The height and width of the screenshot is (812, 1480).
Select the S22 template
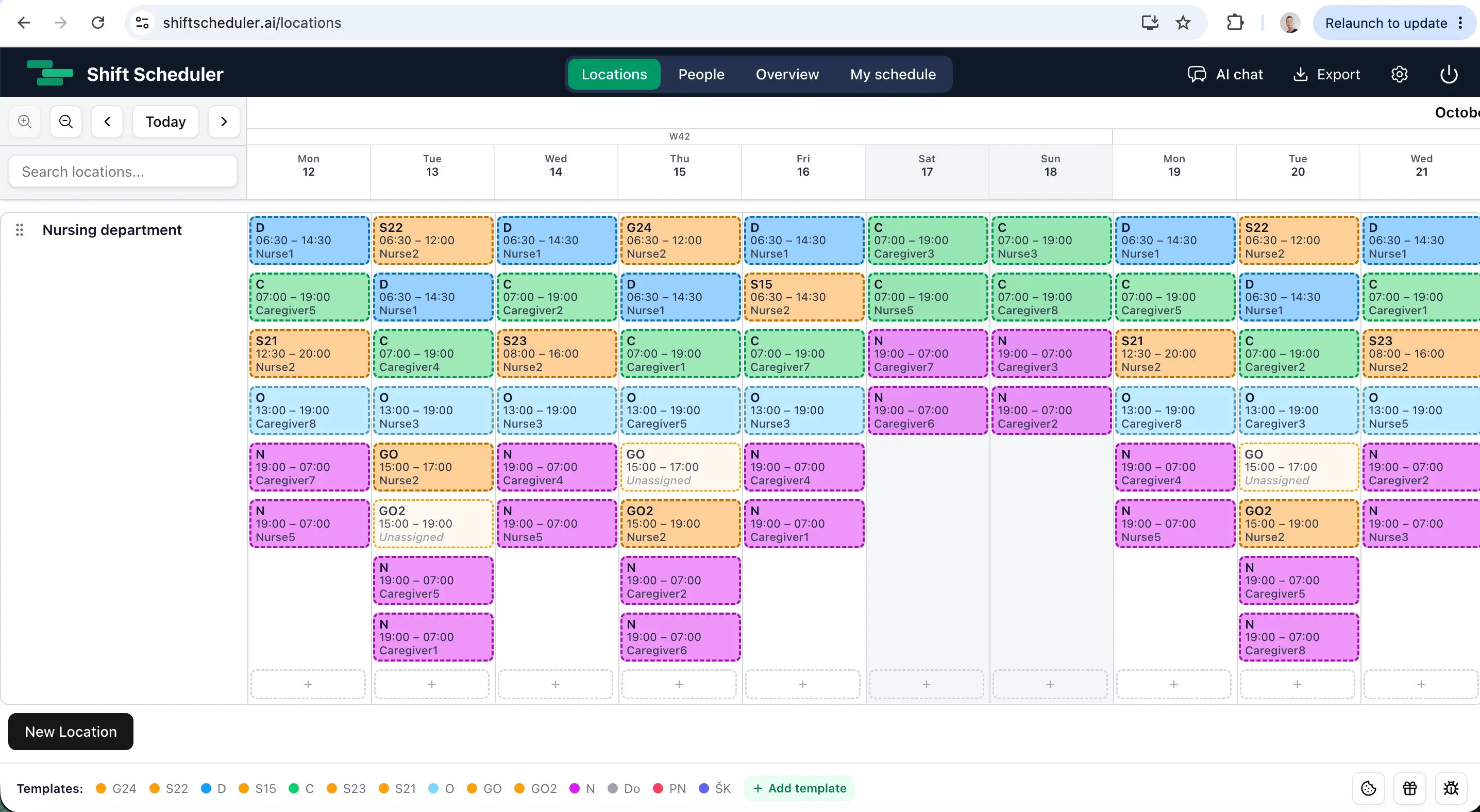click(169, 788)
